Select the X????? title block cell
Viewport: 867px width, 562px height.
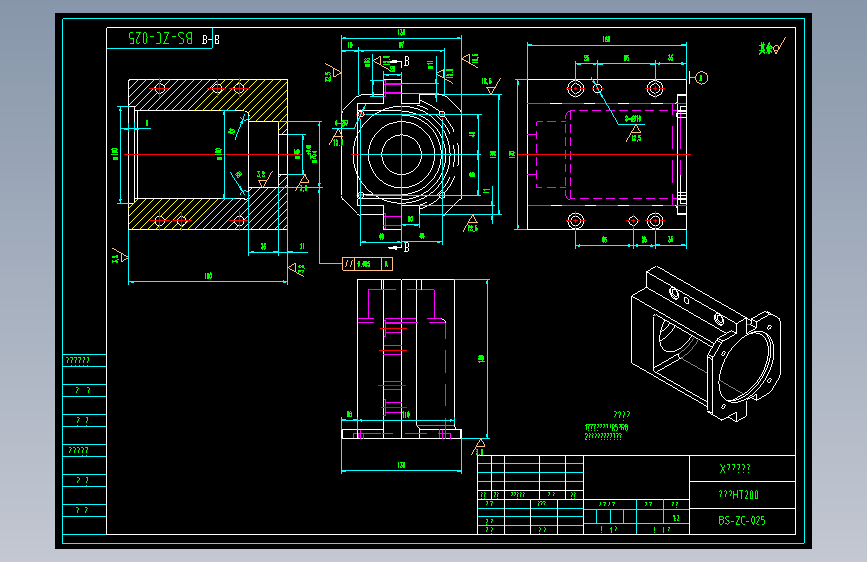[x=742, y=469]
